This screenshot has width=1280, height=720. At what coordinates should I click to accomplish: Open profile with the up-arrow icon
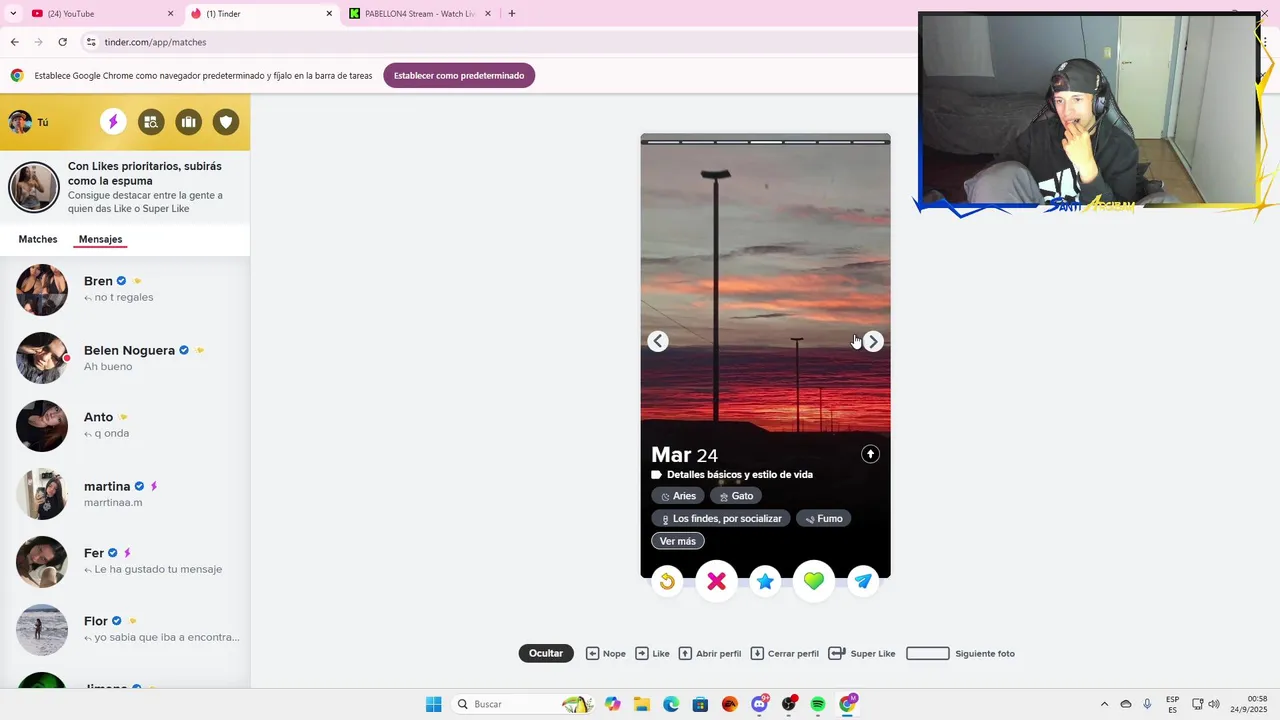[x=870, y=454]
